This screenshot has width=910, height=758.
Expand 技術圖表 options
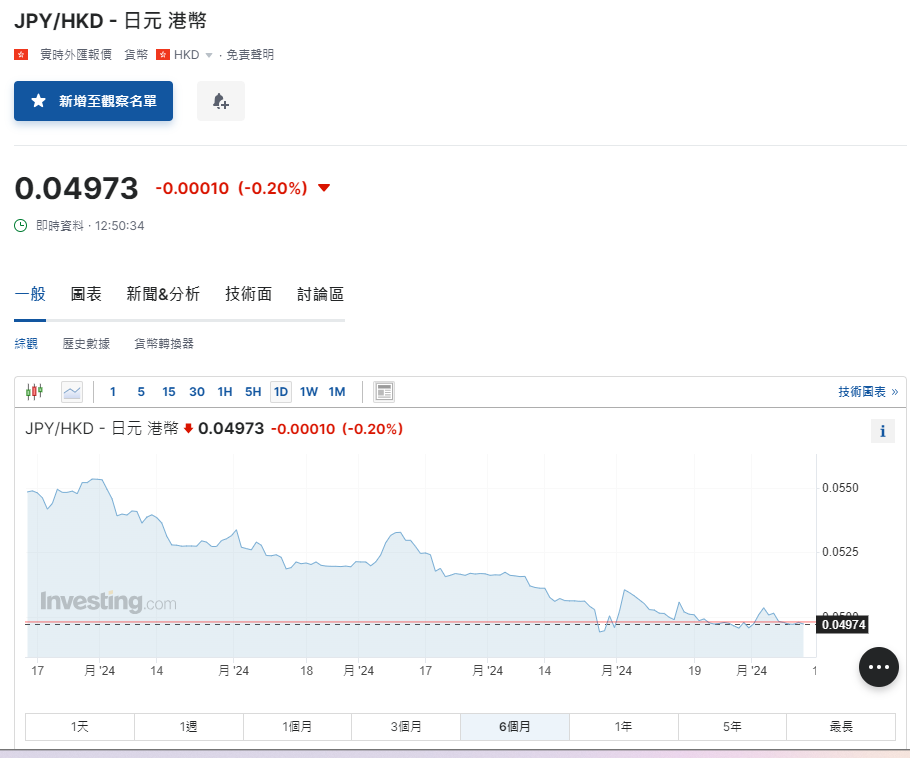(862, 392)
